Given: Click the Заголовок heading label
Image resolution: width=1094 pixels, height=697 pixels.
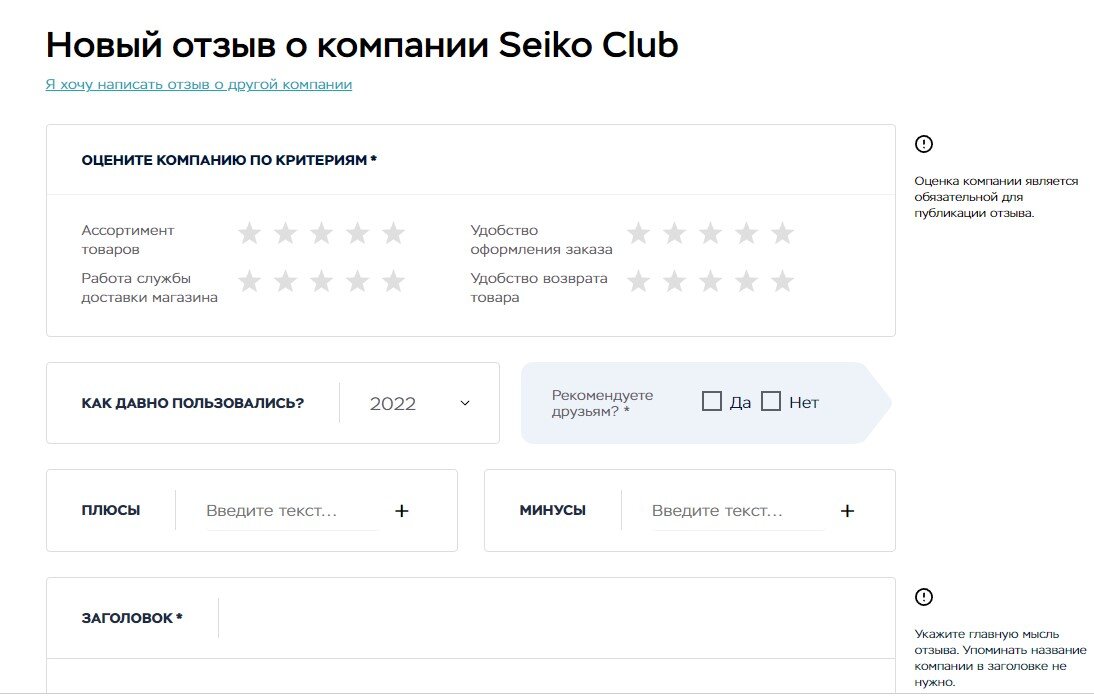Looking at the screenshot, I should click(x=130, y=618).
